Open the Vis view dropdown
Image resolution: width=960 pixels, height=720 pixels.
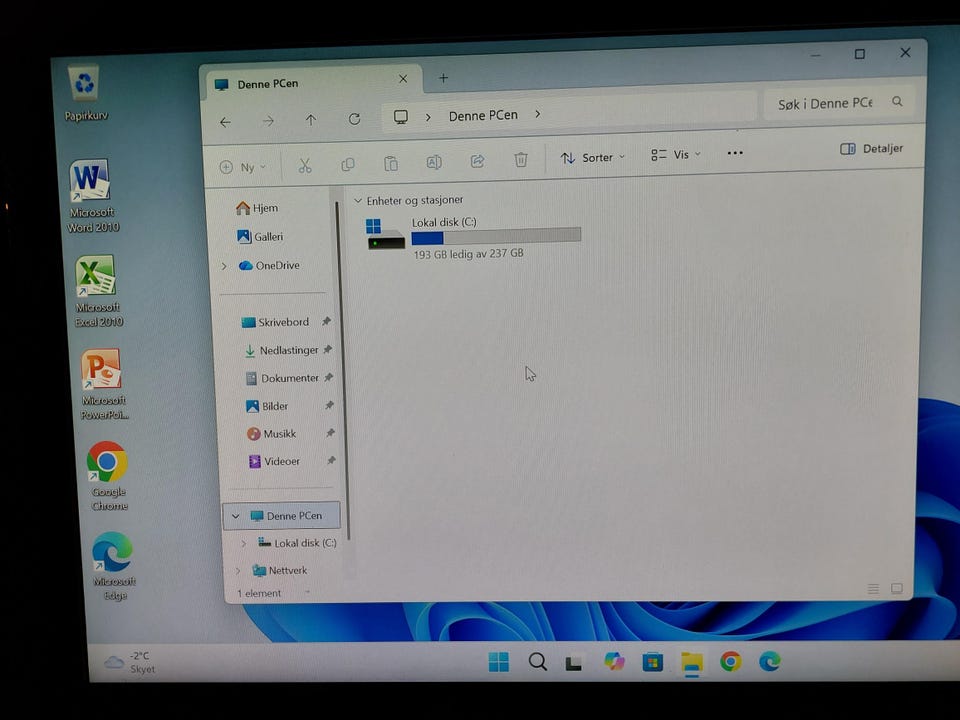coord(676,155)
